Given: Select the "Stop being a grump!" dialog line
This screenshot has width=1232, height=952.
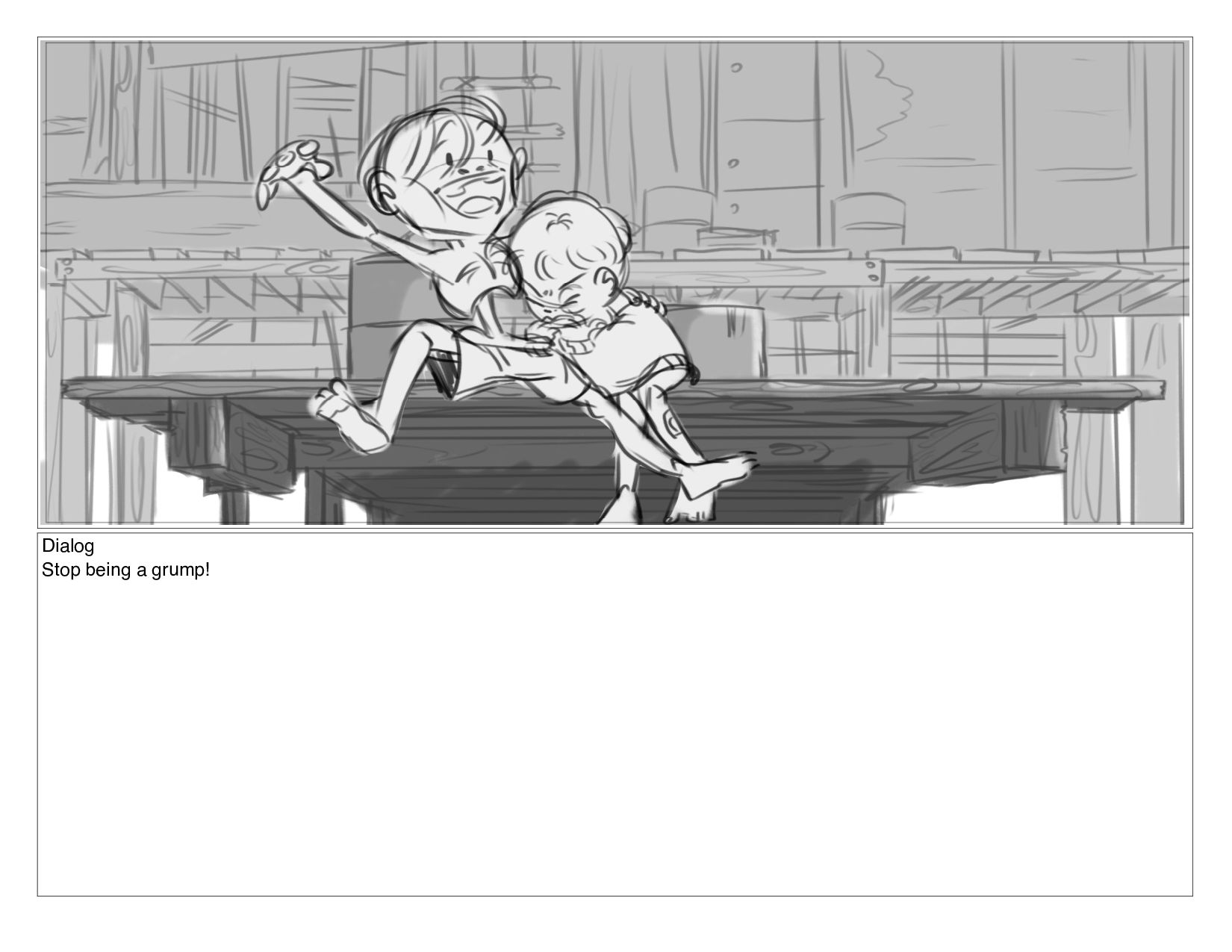Looking at the screenshot, I should 125,571.
